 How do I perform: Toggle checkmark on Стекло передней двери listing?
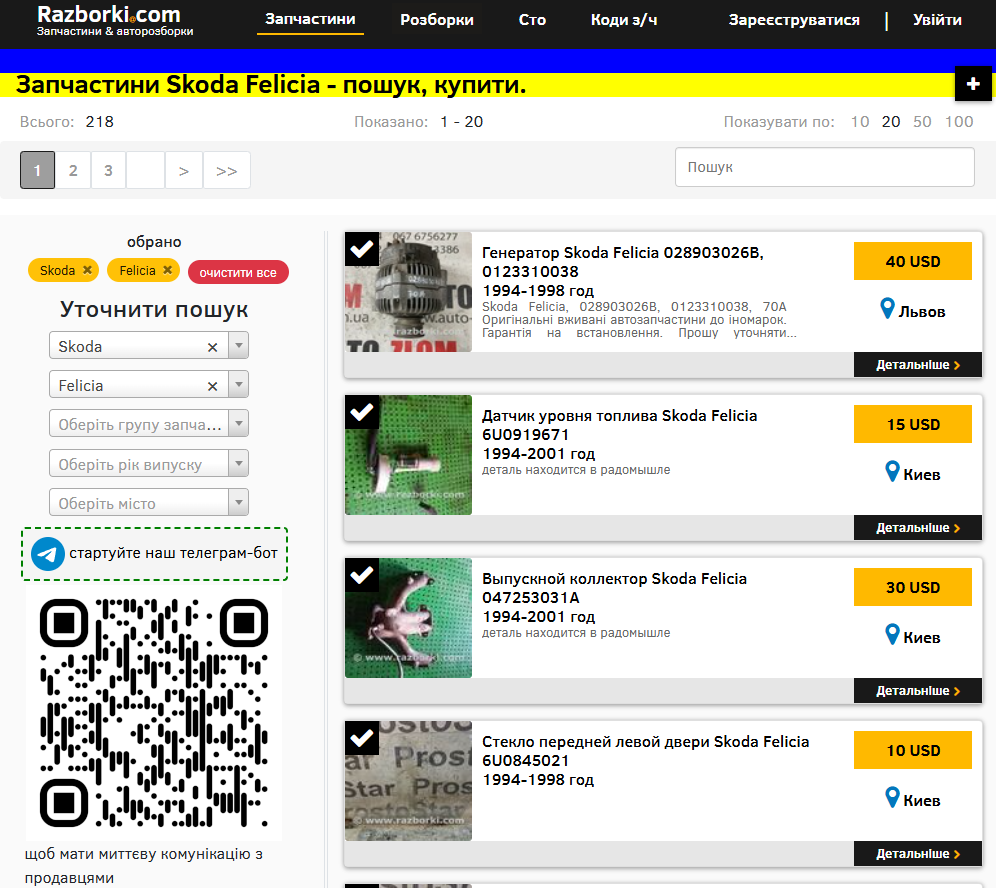point(362,738)
